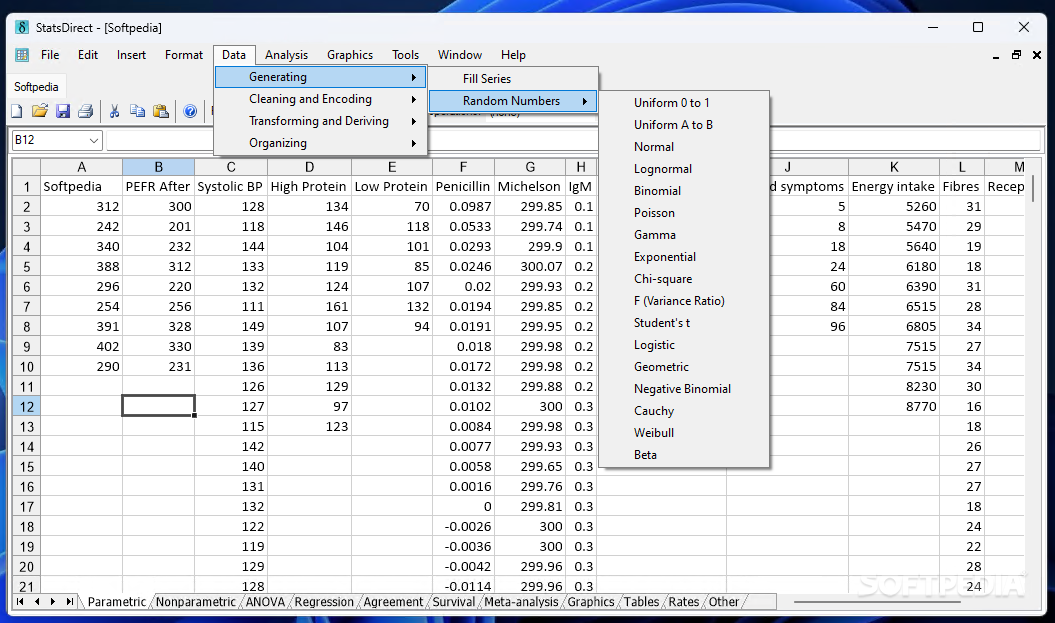Viewport: 1055px width, 623px height.
Task: Minimize the inner Softpedia document window
Action: [x=996, y=56]
